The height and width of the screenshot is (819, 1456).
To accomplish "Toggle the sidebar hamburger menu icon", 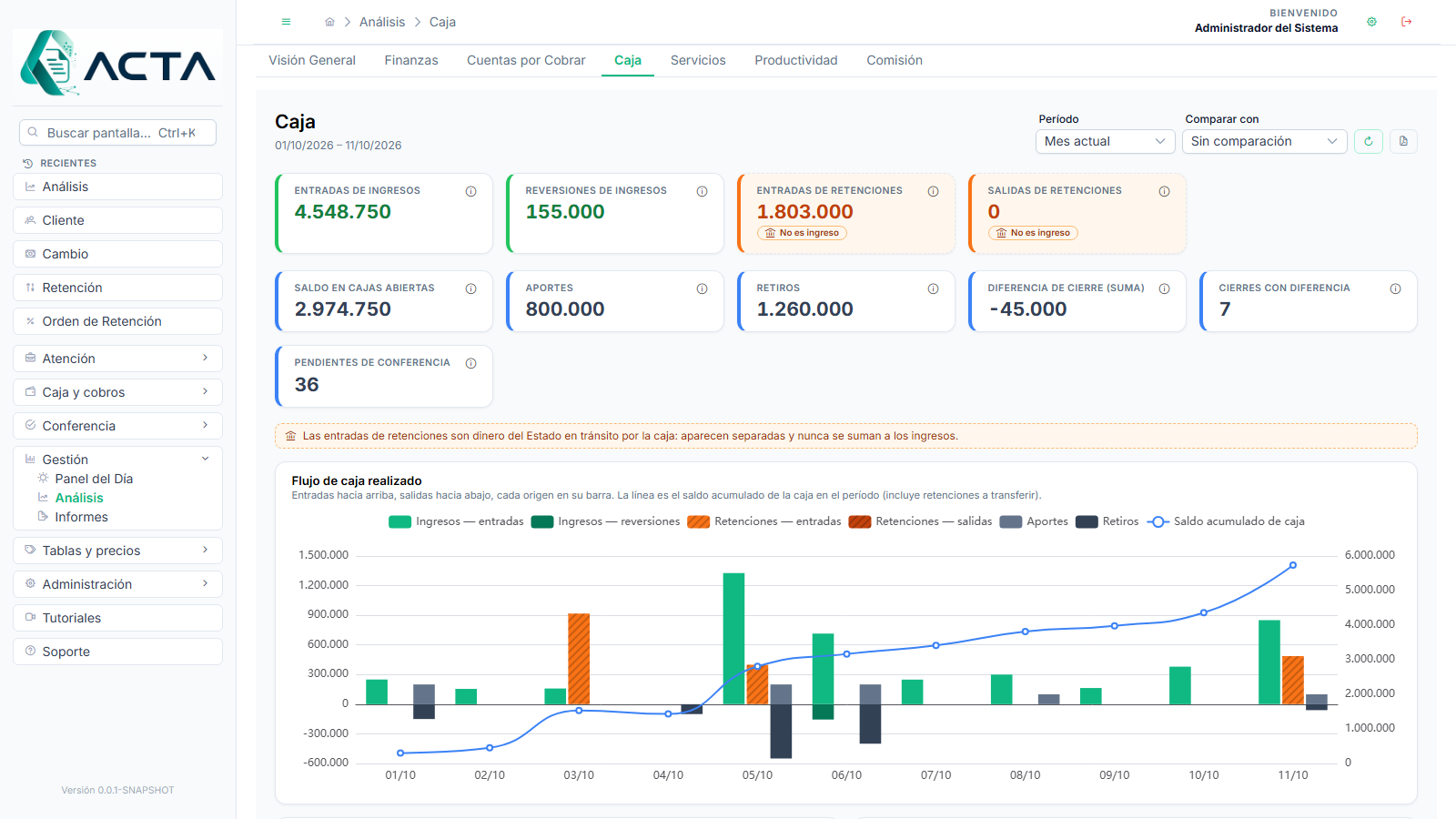I will [x=286, y=22].
